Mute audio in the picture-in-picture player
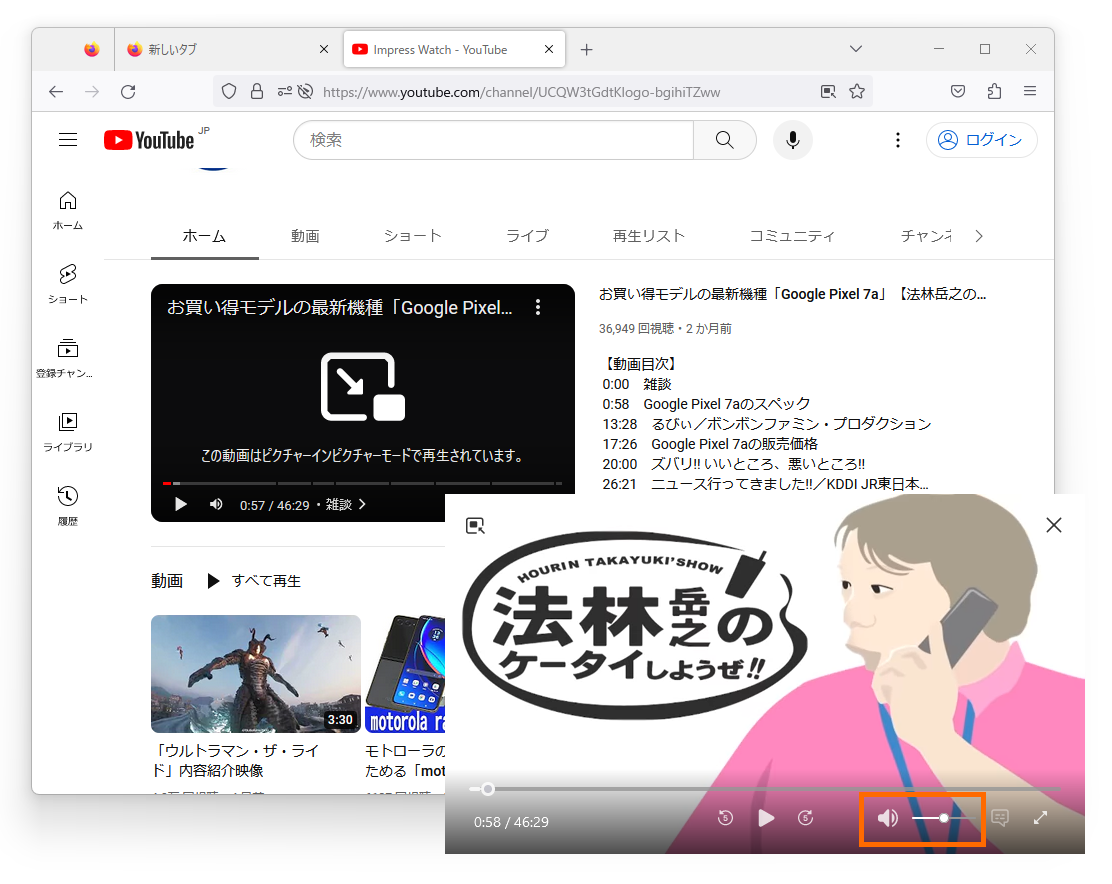 [x=886, y=818]
